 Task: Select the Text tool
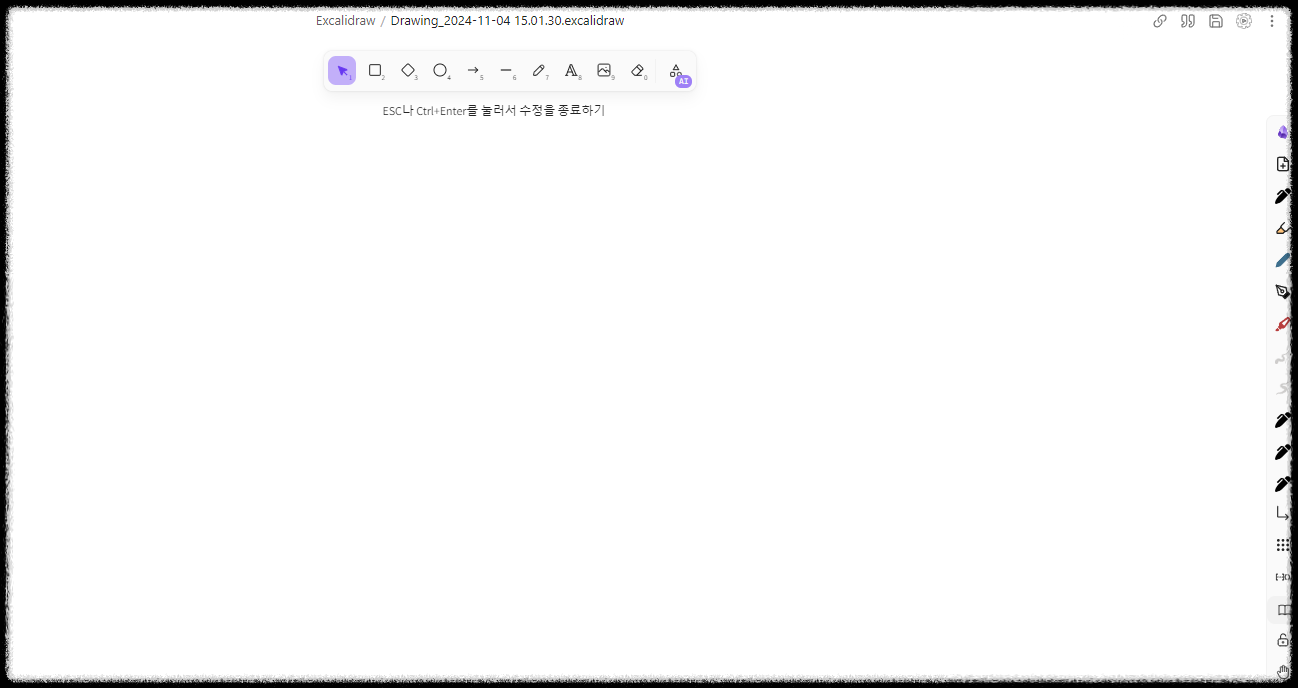(x=572, y=70)
